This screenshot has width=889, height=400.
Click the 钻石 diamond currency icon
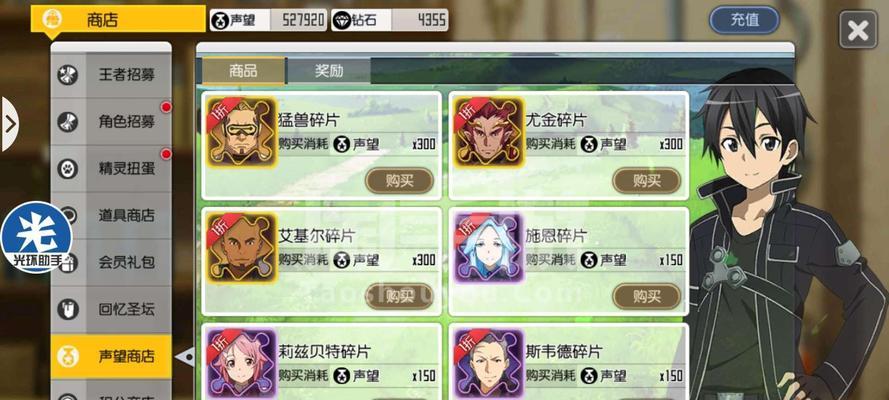click(341, 20)
